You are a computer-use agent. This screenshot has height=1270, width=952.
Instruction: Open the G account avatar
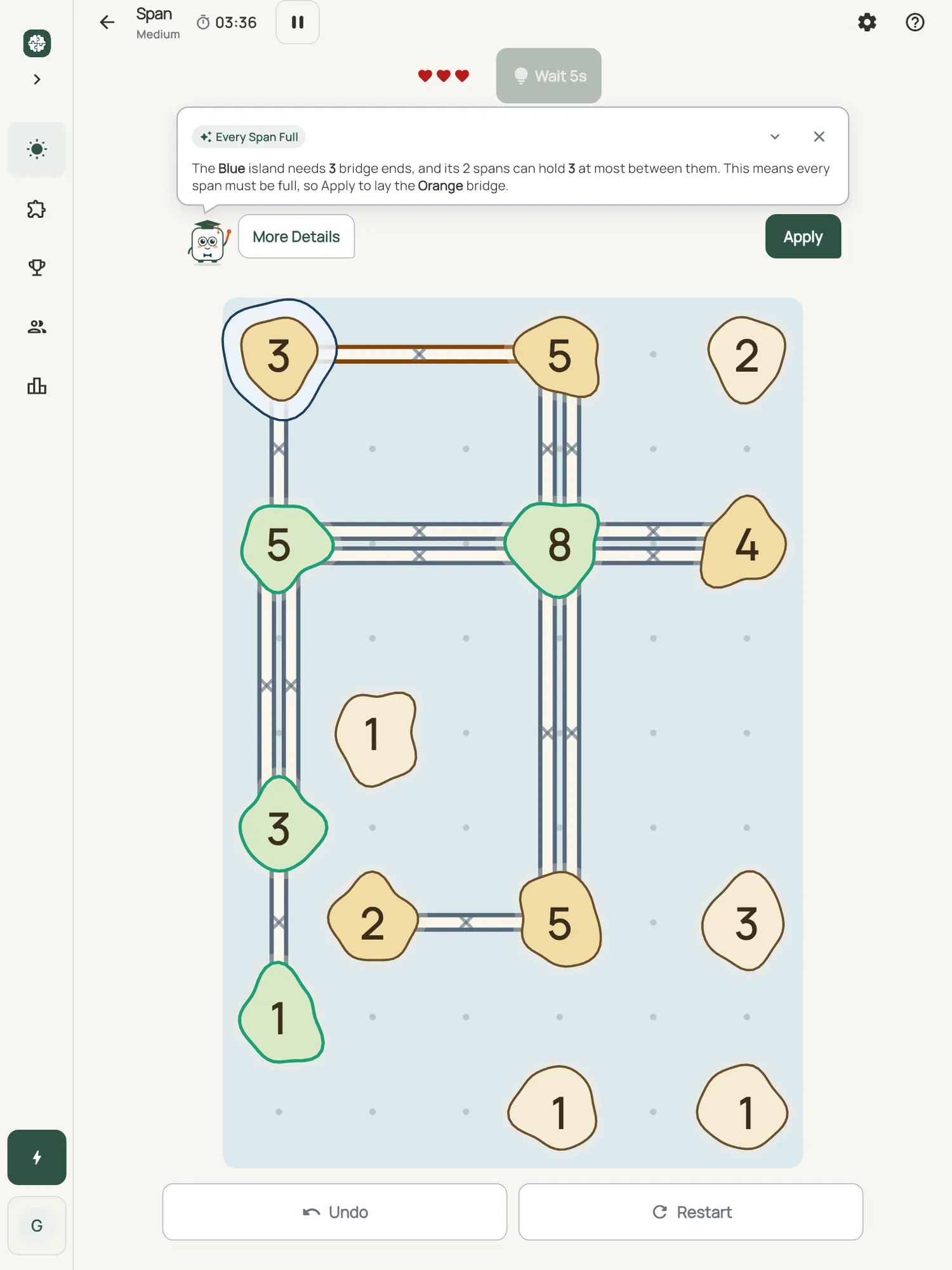(x=37, y=1226)
